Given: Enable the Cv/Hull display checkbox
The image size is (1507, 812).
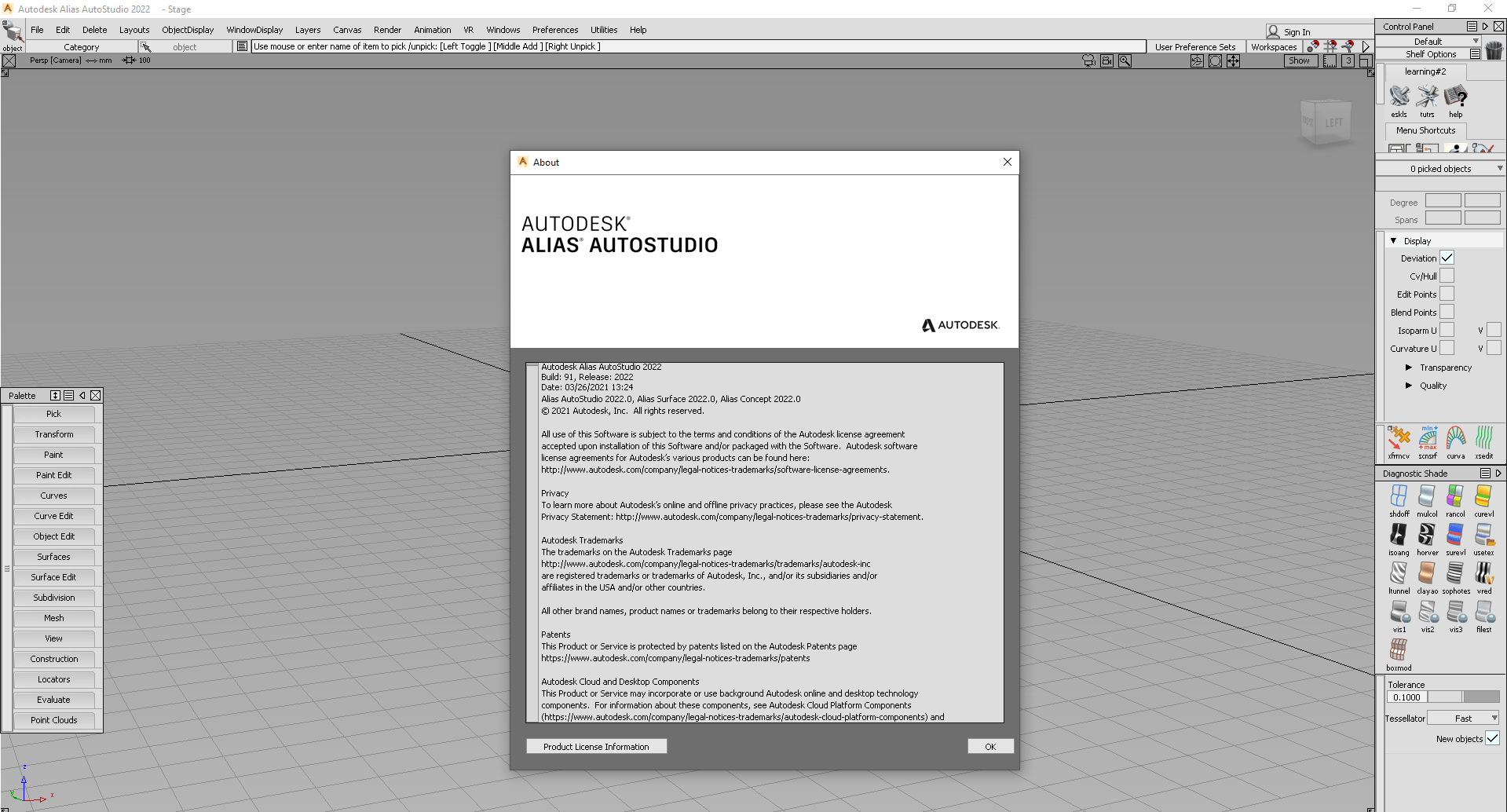Looking at the screenshot, I should [x=1447, y=276].
